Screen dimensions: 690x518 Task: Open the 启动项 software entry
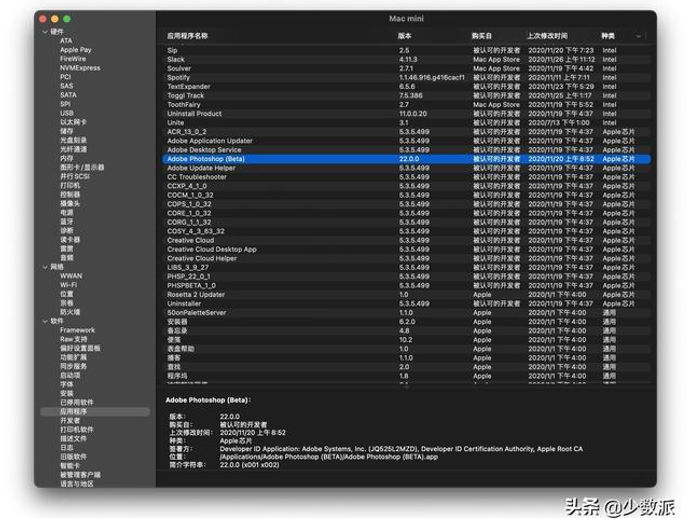coord(70,375)
